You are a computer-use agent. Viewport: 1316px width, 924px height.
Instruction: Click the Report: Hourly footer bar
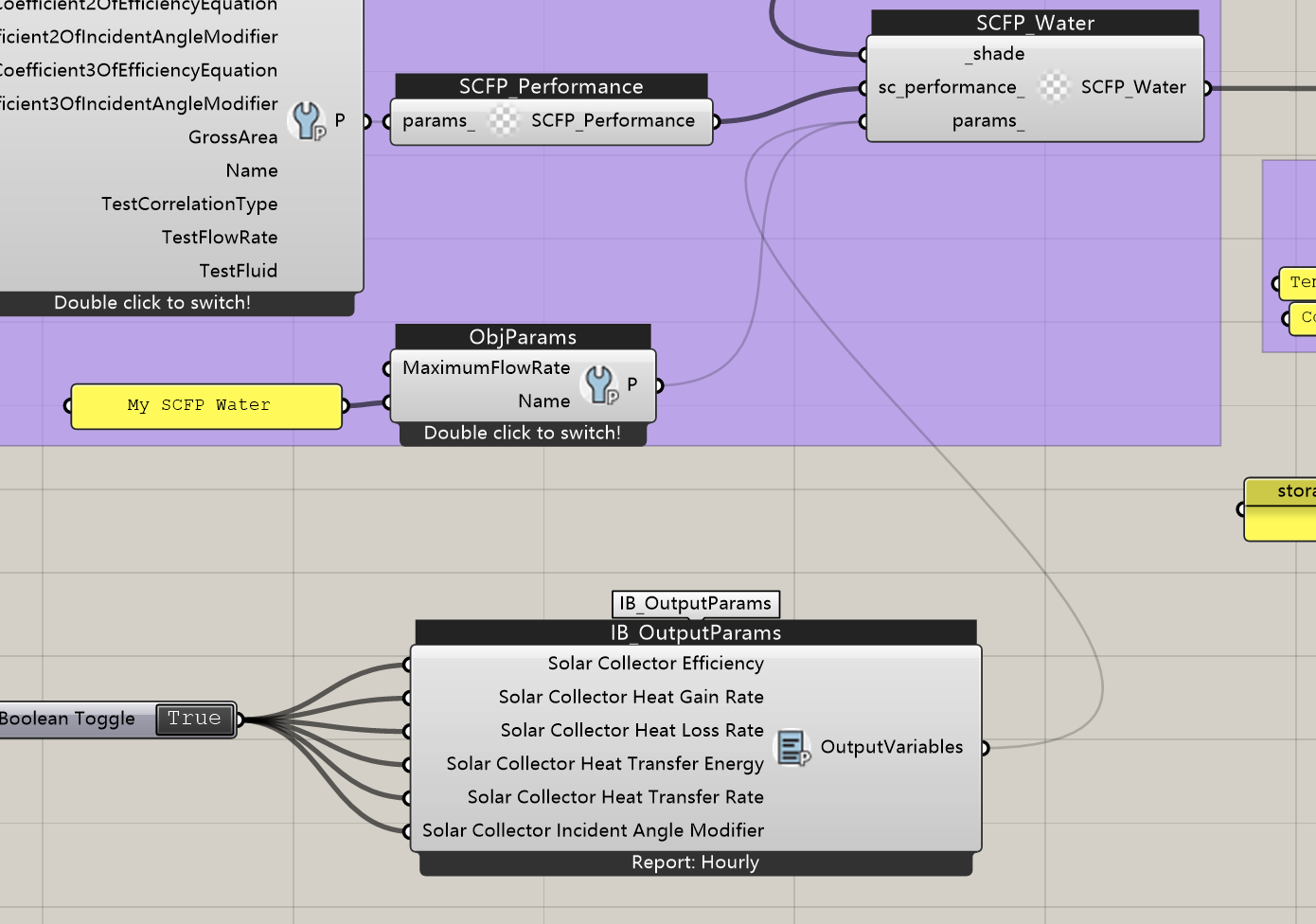(695, 862)
